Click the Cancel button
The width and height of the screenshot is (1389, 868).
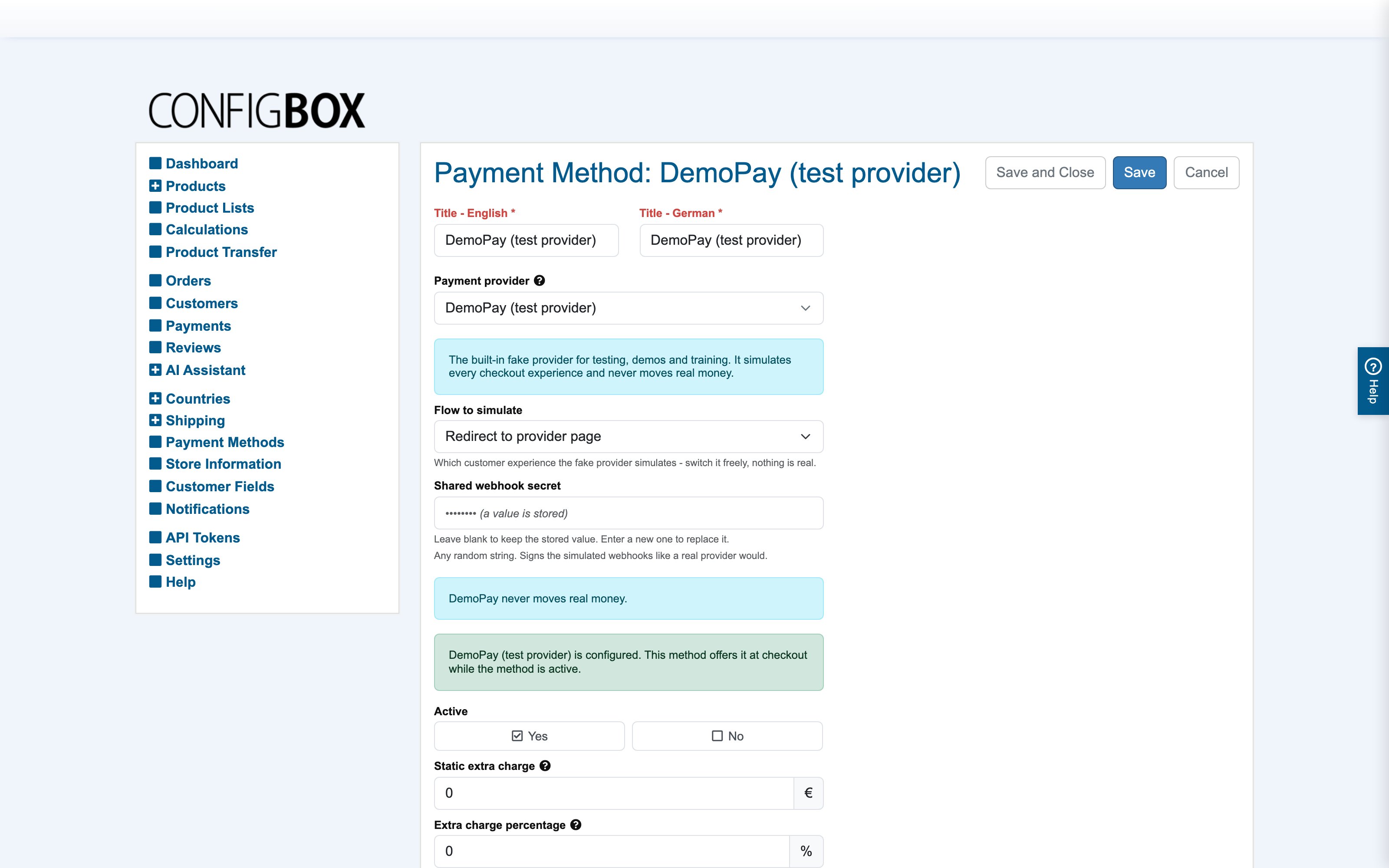pyautogui.click(x=1207, y=173)
